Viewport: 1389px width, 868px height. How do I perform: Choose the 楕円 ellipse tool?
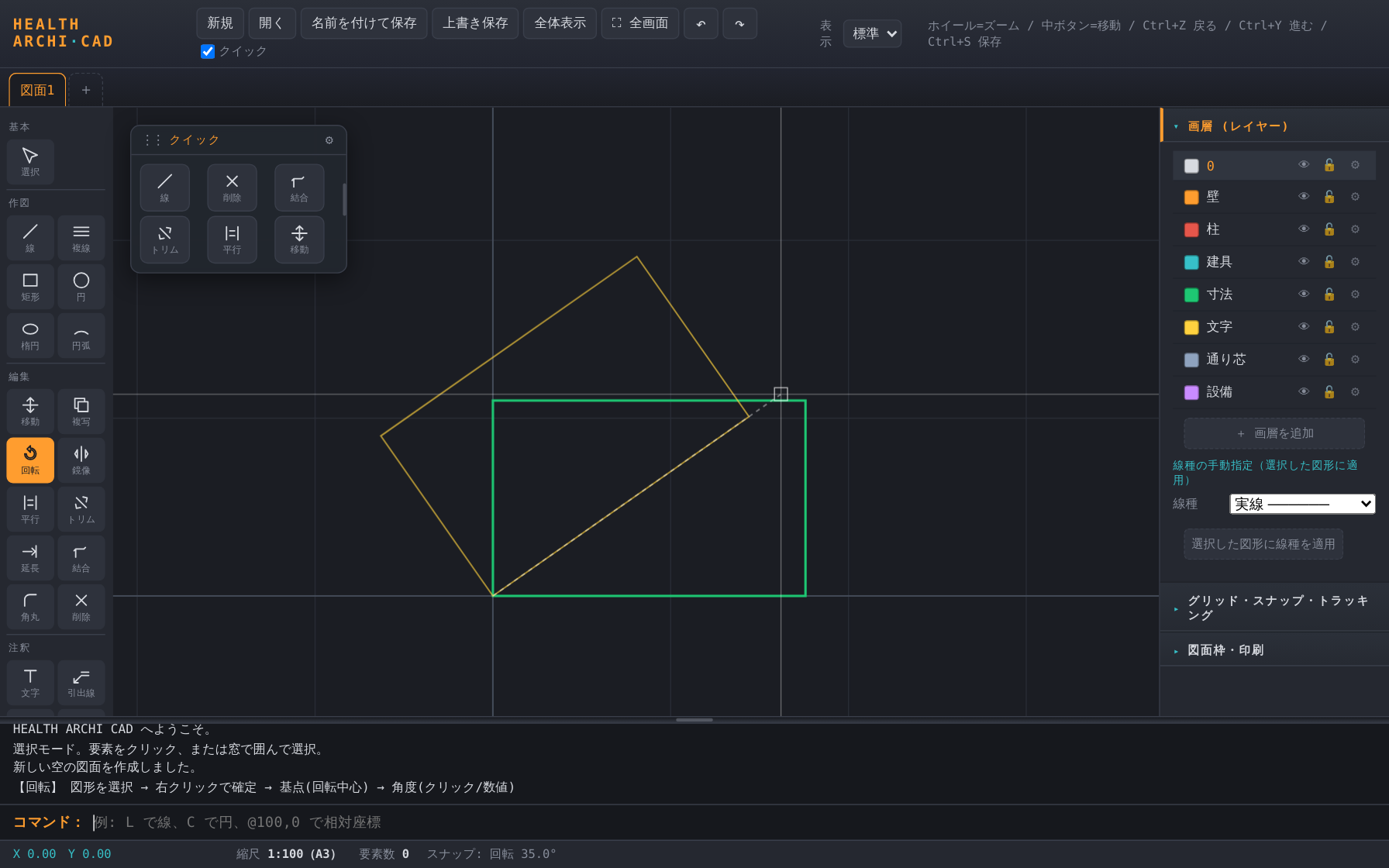[x=30, y=335]
